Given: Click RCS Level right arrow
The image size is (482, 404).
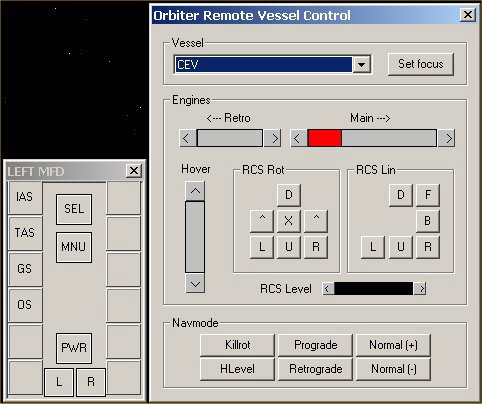Looking at the screenshot, I should [x=420, y=289].
